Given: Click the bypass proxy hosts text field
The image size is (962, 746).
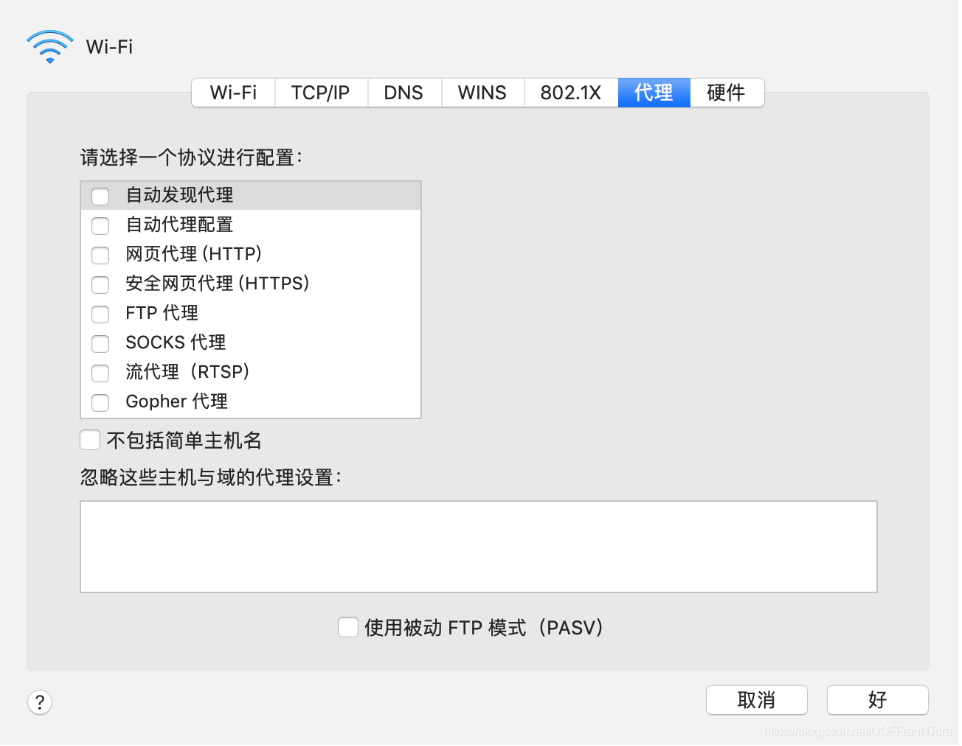Looking at the screenshot, I should tap(478, 547).
